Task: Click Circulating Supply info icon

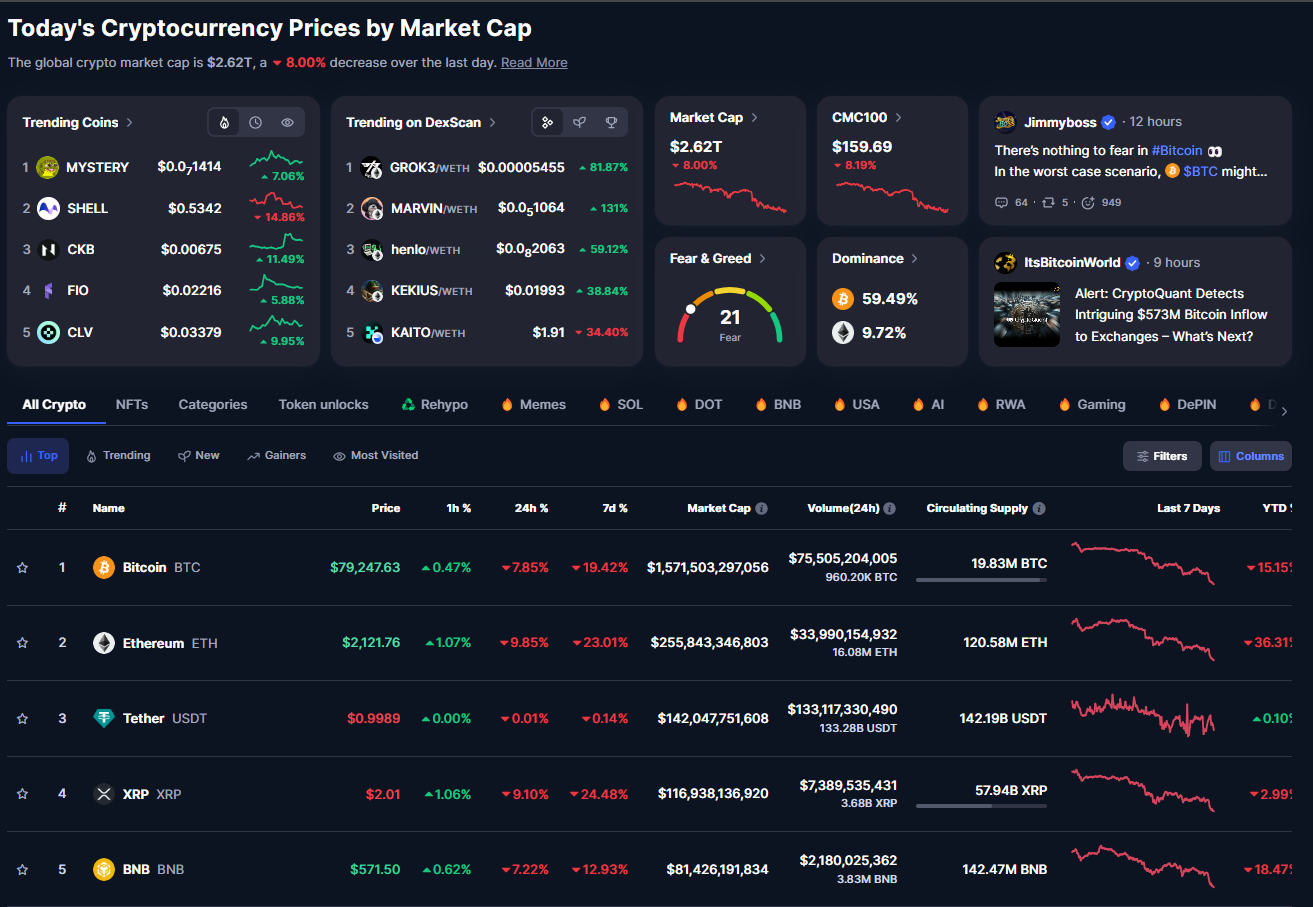Action: click(x=1039, y=508)
